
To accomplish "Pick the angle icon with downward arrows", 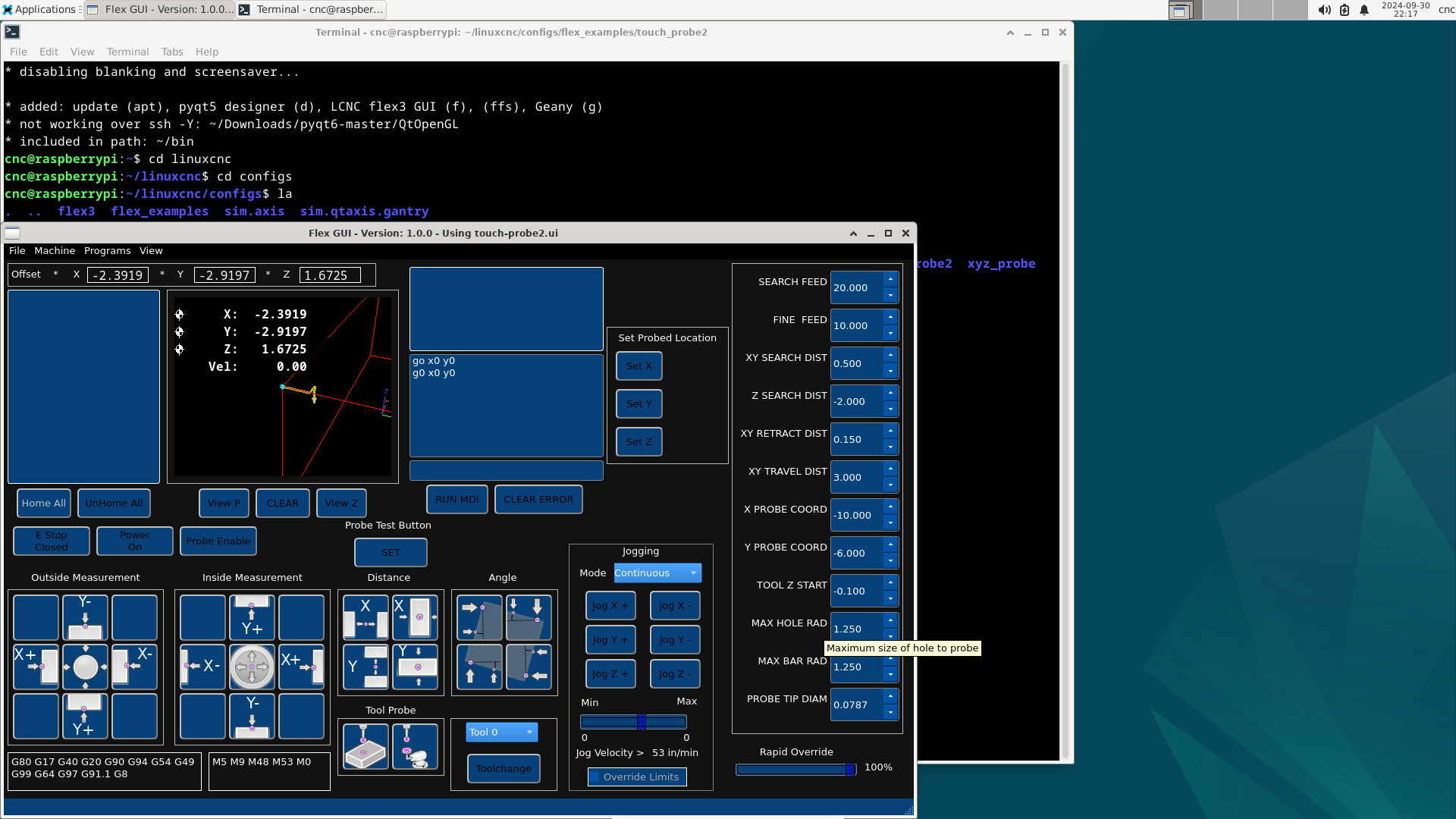I will (529, 617).
